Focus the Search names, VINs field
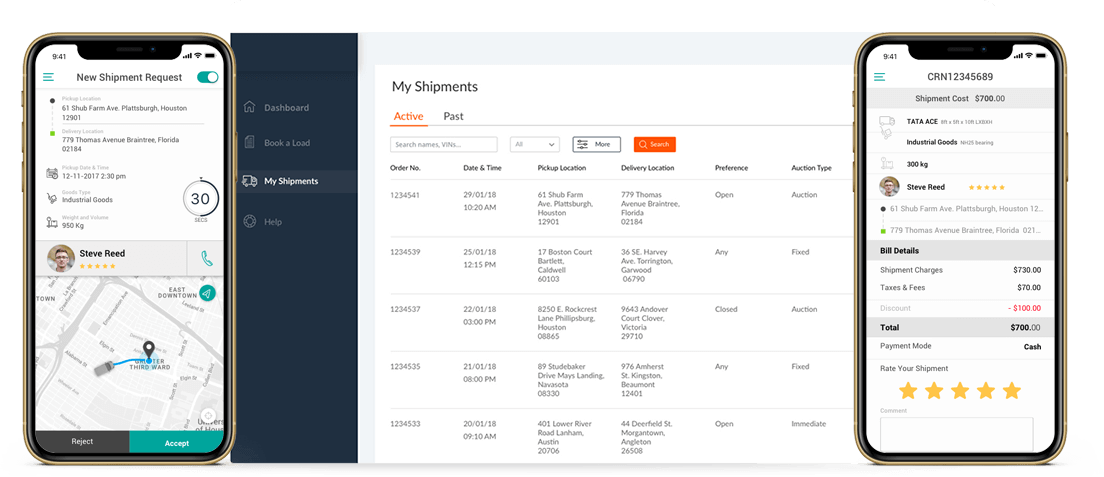The height and width of the screenshot is (477, 1104). click(444, 144)
